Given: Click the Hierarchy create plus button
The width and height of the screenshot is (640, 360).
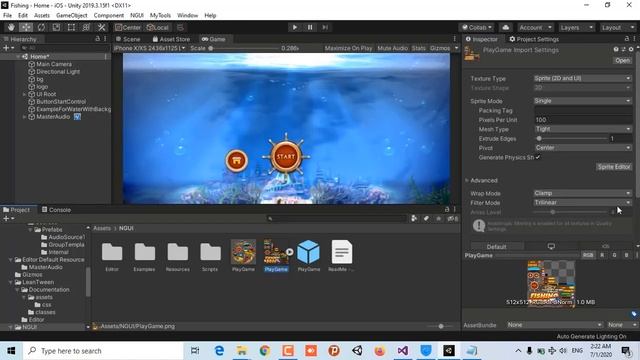Looking at the screenshot, I should tap(8, 48).
